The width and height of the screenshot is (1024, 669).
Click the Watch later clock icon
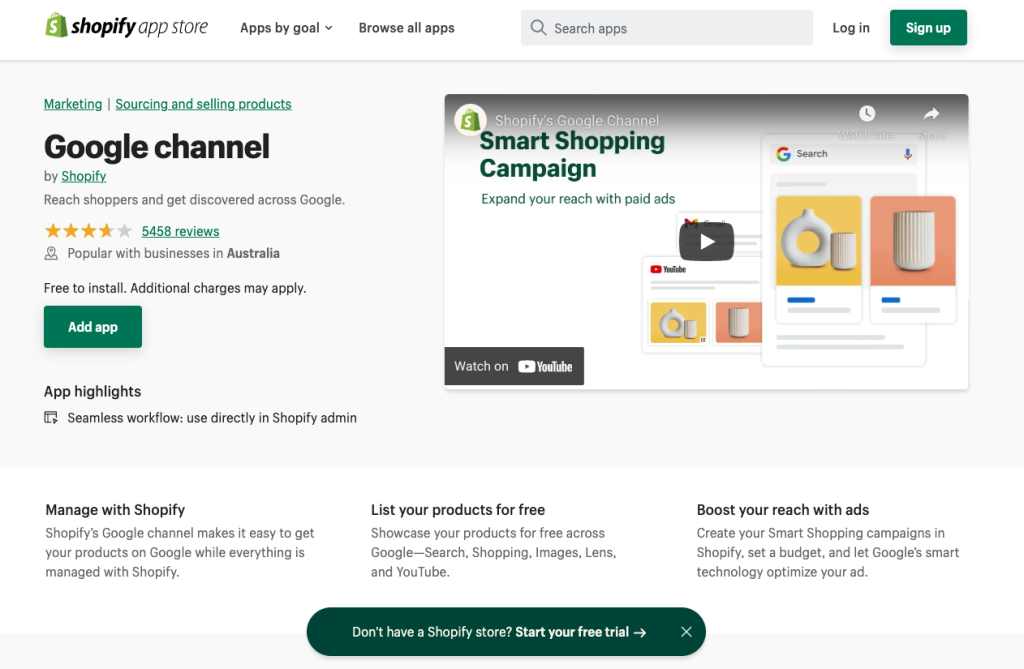(x=867, y=114)
